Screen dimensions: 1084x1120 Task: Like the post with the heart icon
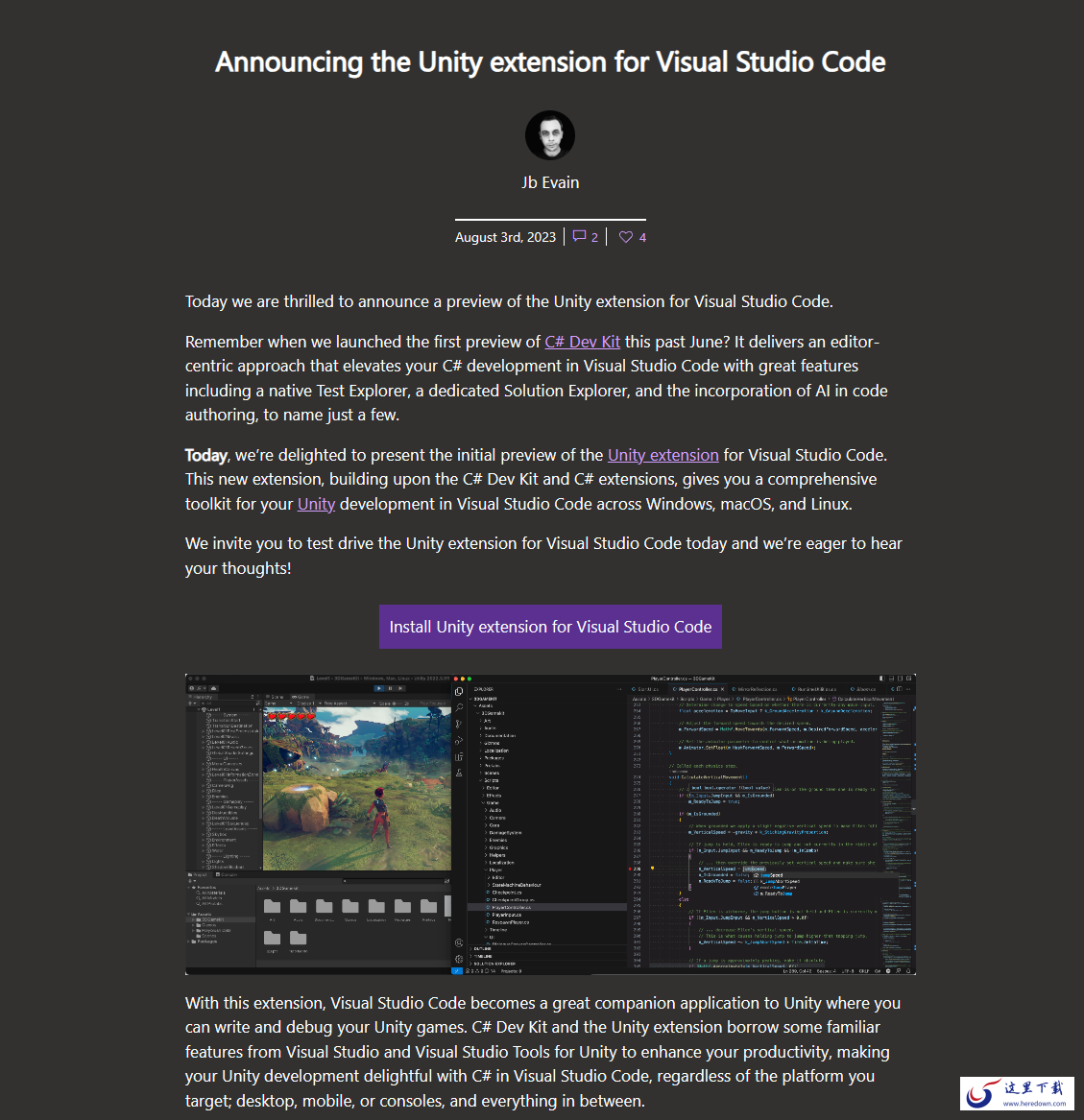(x=625, y=237)
